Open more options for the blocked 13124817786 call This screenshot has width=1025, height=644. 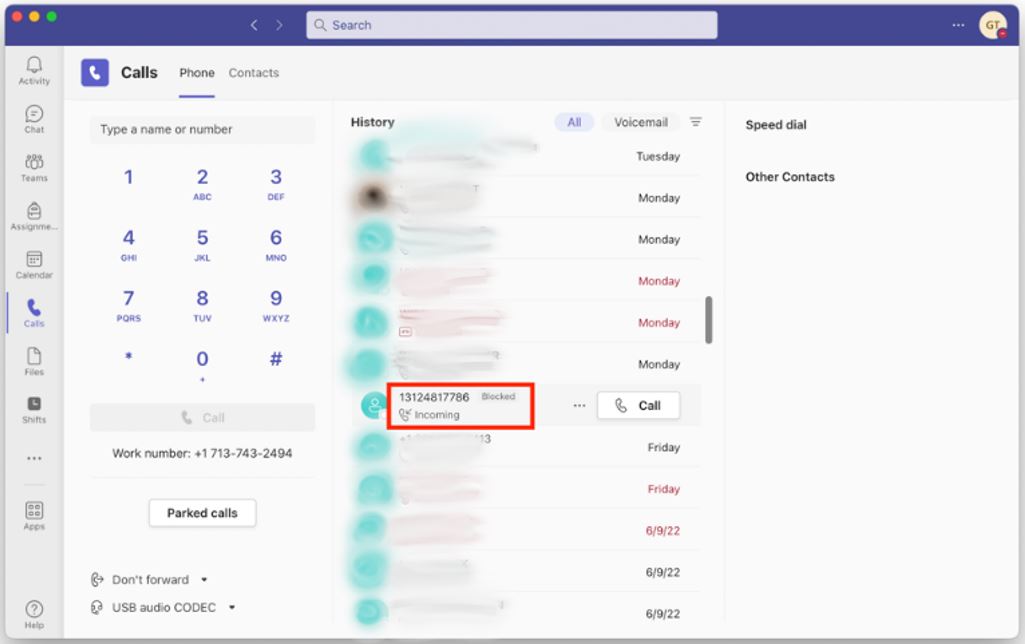pos(578,405)
